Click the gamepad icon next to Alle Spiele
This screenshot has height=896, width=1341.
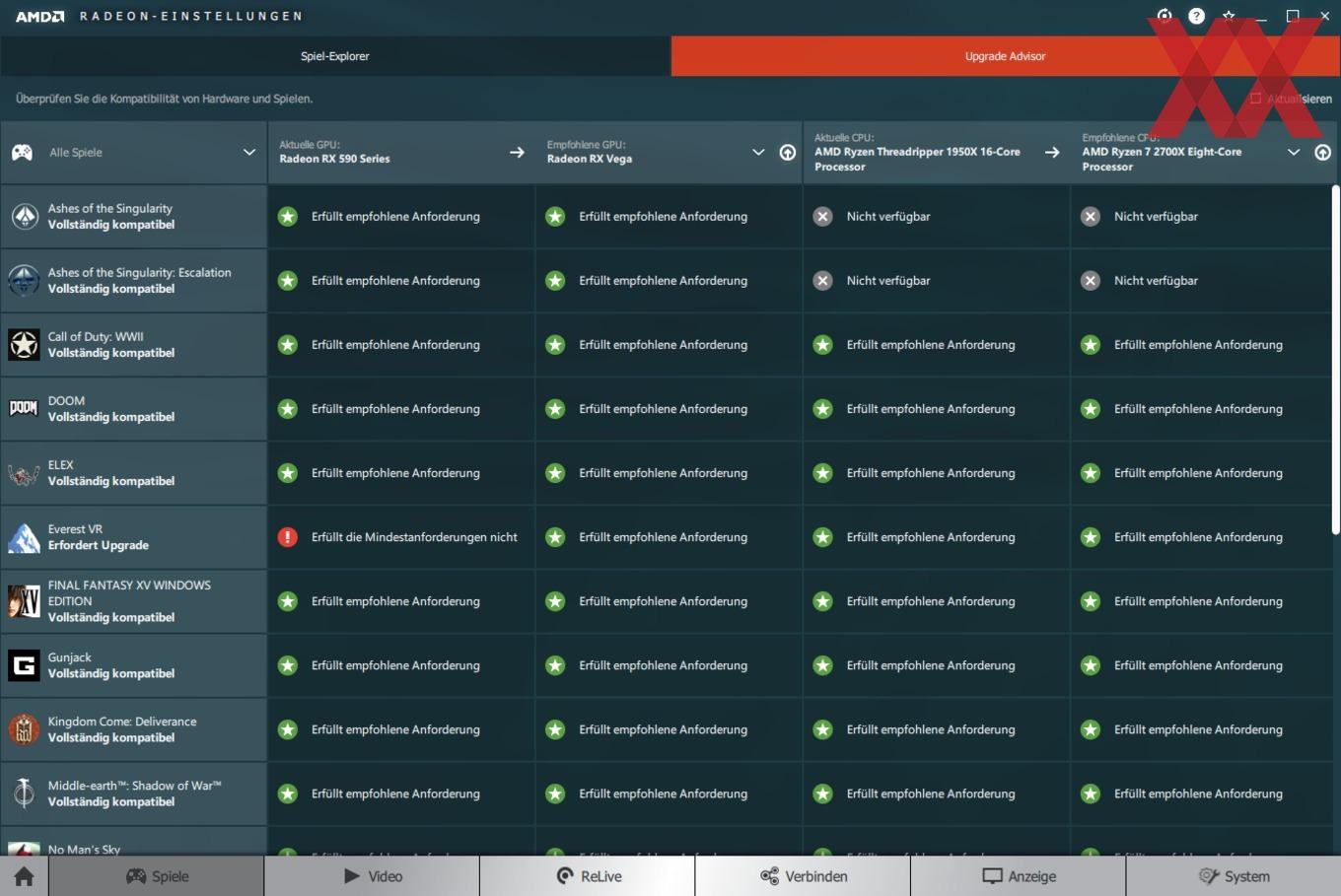click(22, 152)
